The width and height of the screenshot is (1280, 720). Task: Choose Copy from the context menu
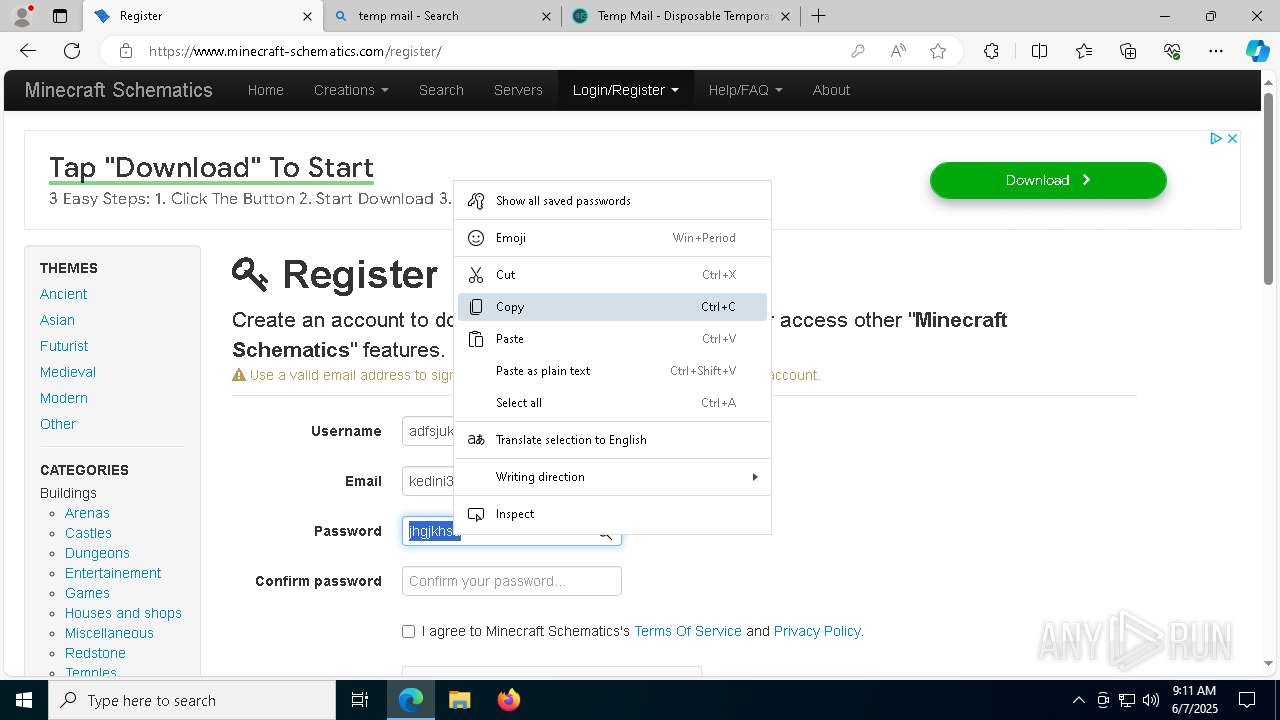click(613, 307)
